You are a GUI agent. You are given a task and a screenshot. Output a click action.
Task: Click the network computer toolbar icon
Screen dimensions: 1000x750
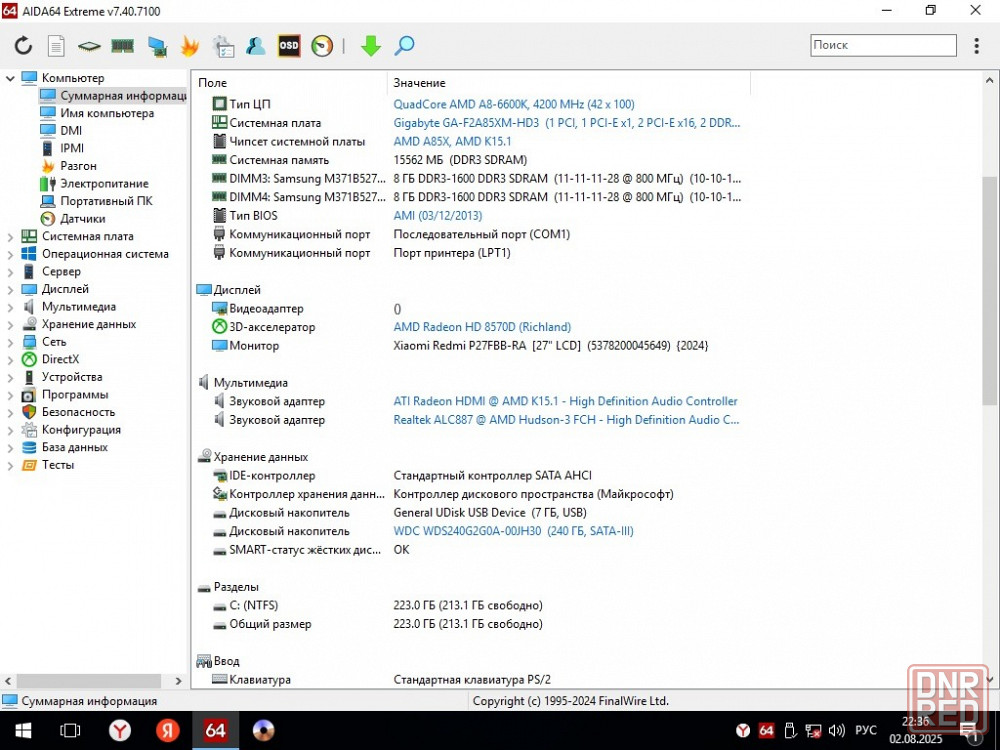[157, 46]
